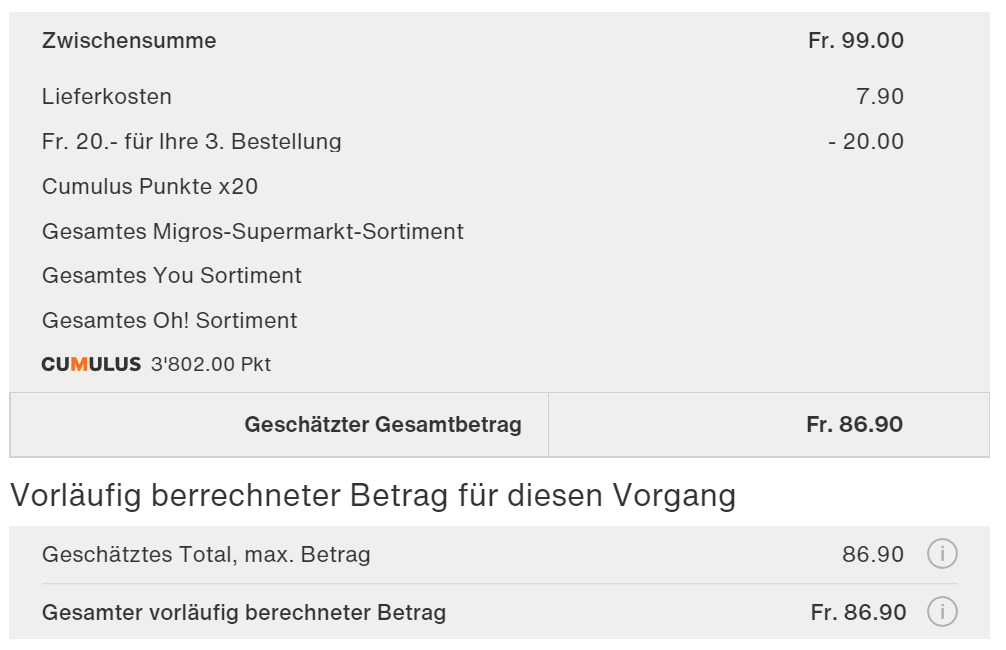Click info icon beside Geschätztes Total, max. Betrag
Viewport: 1006px width, 650px height.
click(x=942, y=554)
